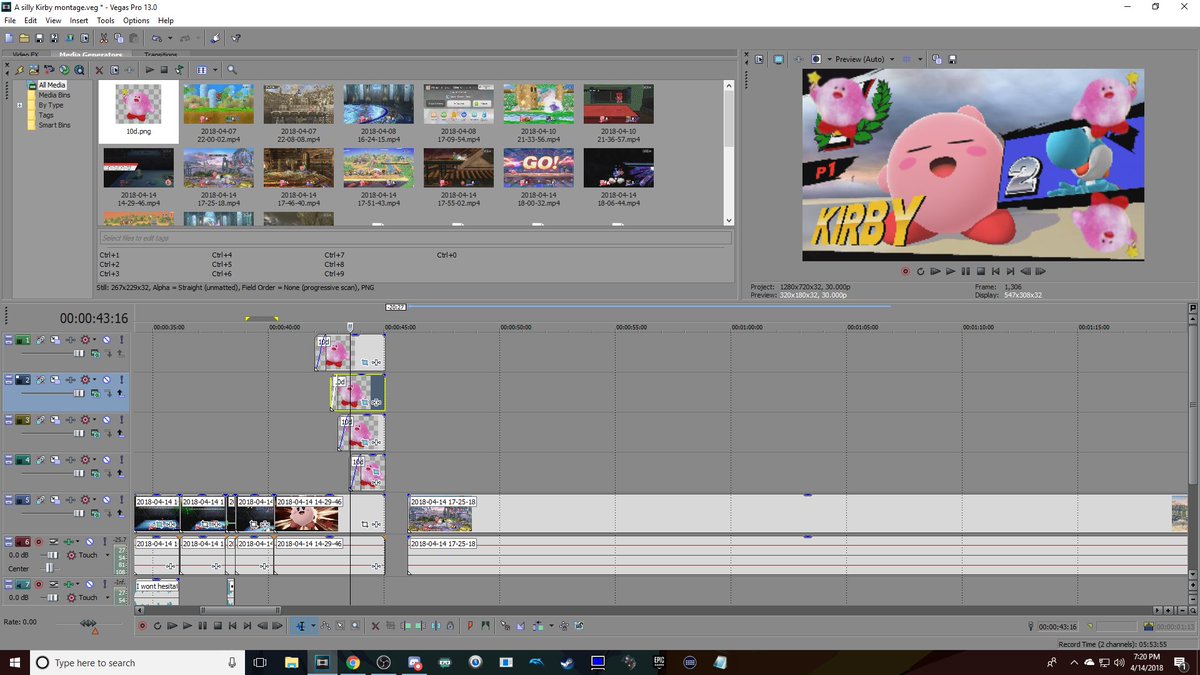Click the media list vertical scrollbar down arrow
Viewport: 1200px width, 675px height.
point(729,220)
